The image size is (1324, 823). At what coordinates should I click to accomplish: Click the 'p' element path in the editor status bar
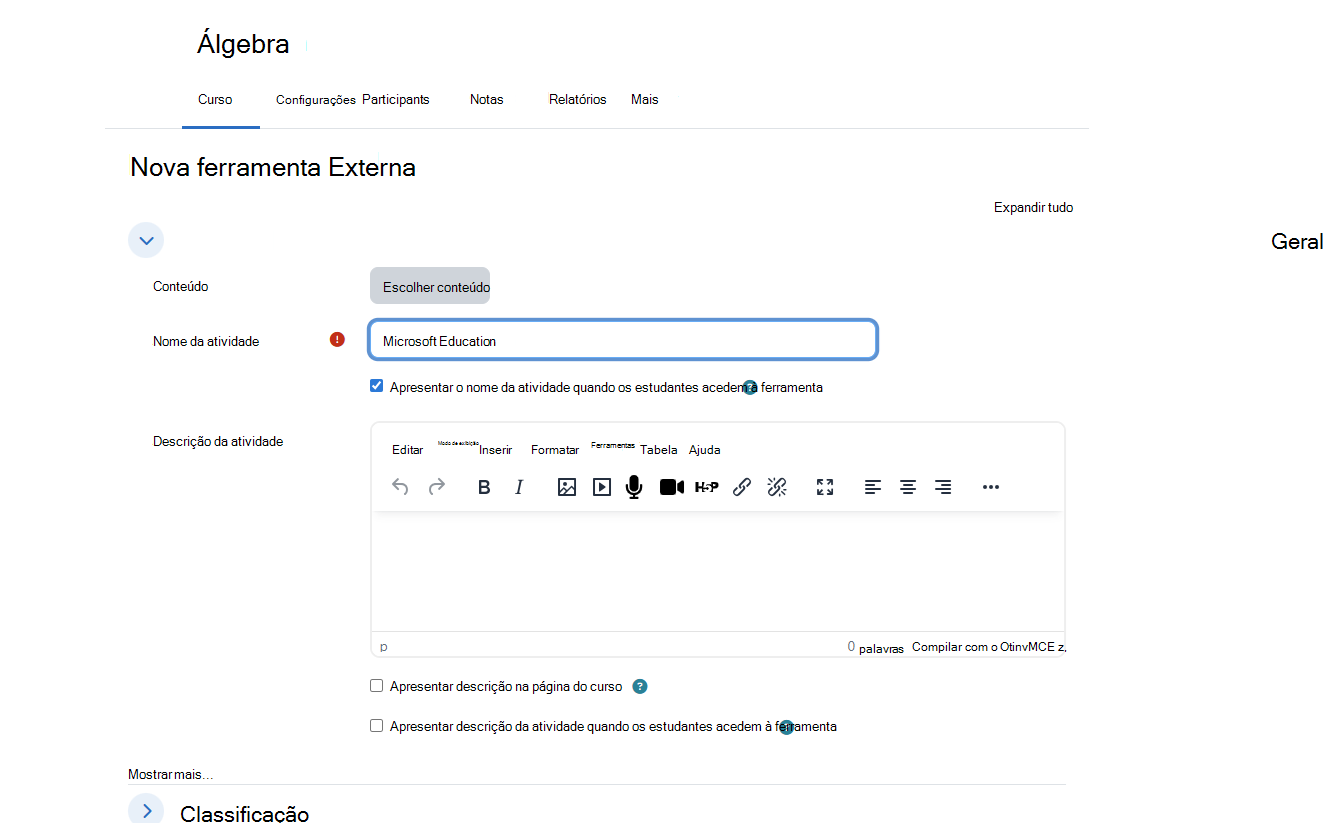(x=384, y=647)
